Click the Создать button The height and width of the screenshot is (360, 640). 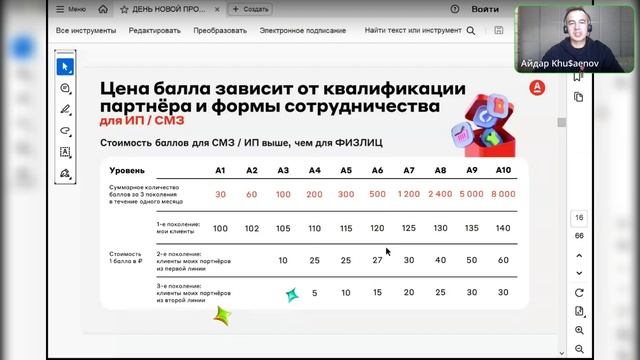click(x=250, y=9)
